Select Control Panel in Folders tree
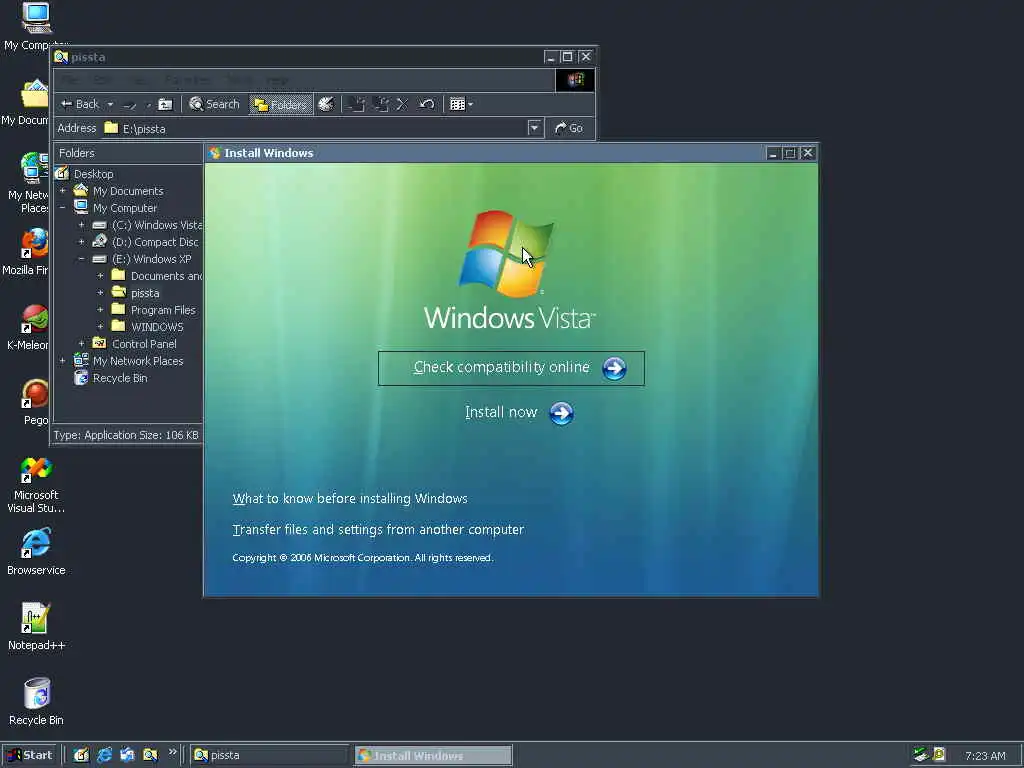 click(144, 344)
